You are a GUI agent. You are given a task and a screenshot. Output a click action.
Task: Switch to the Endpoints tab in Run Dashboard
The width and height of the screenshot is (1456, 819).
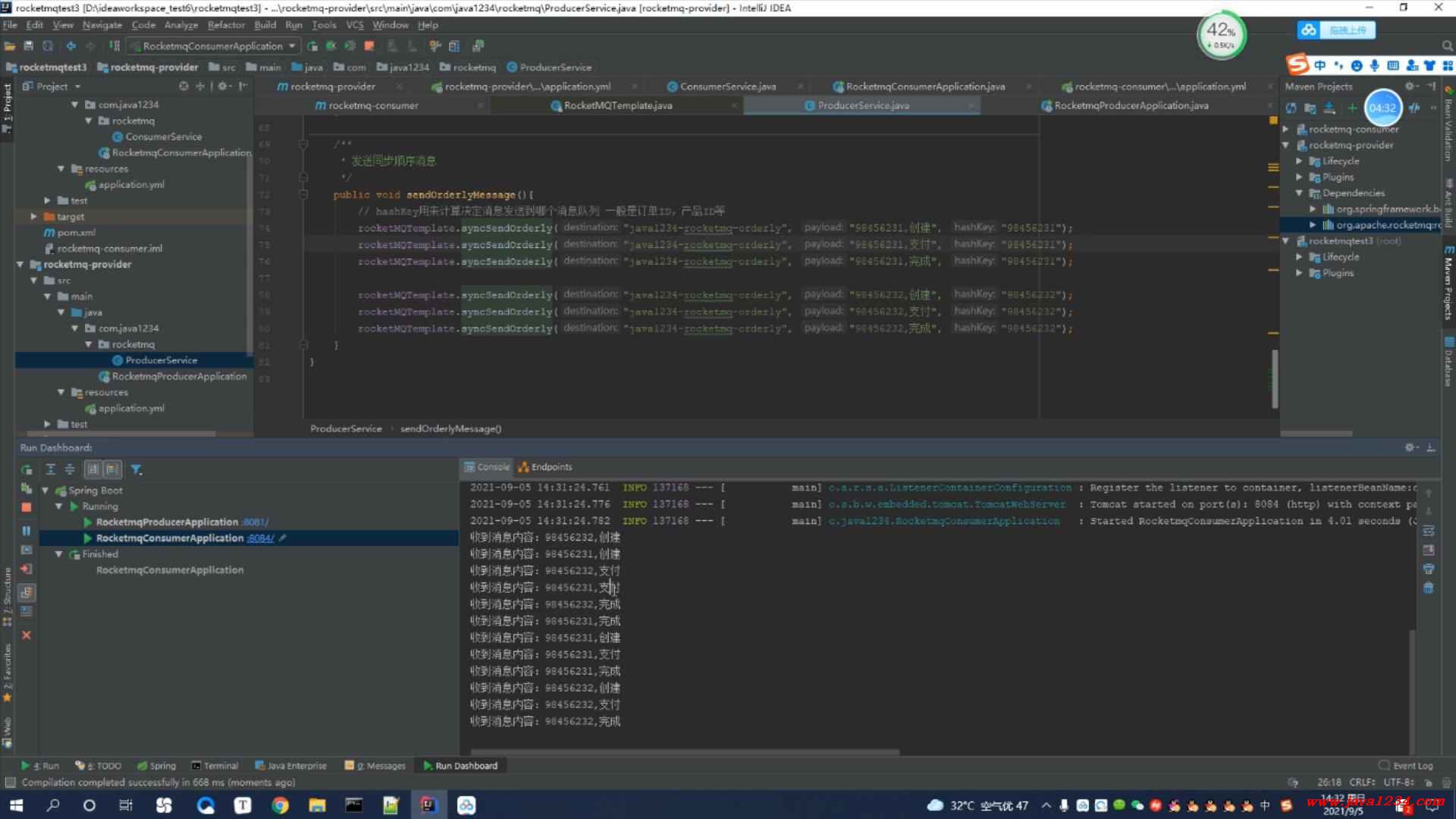pos(544,467)
